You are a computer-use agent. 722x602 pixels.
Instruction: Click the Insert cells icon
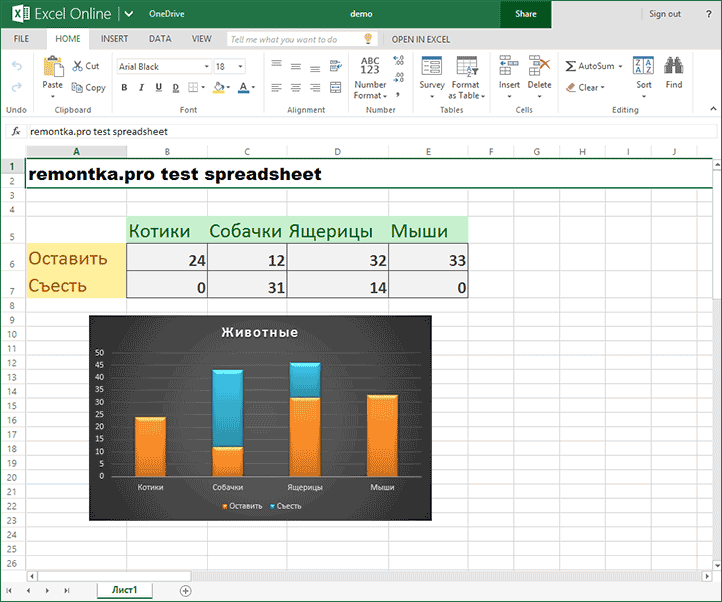509,65
